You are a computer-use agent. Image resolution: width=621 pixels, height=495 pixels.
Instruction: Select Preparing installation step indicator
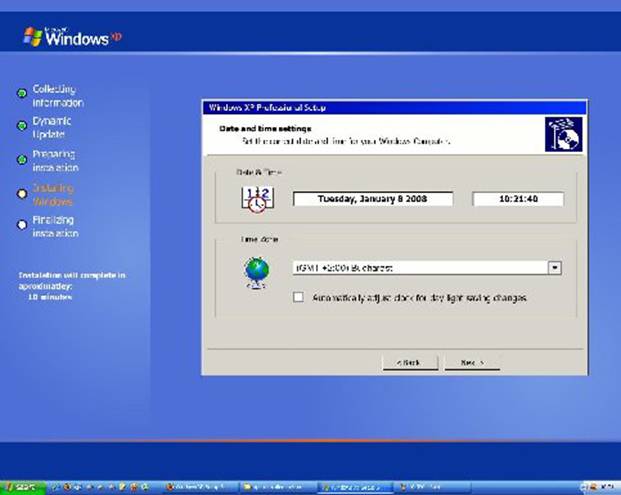pyautogui.click(x=22, y=160)
